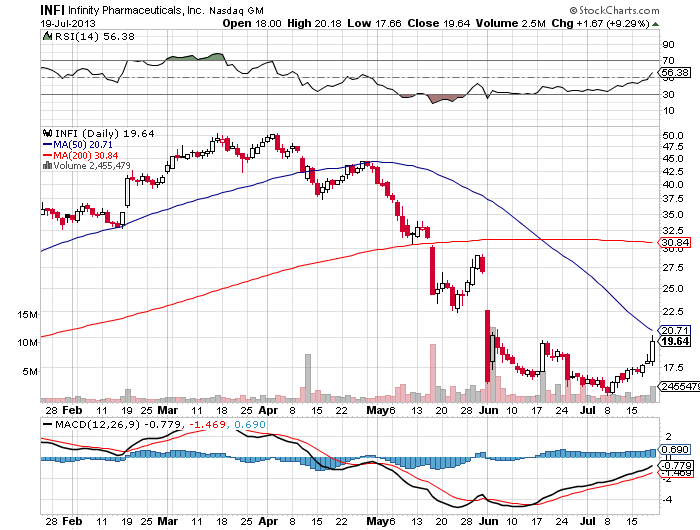Screen dimensions: 700x530
Task: Click the Apr label under the volume bars
Action: (x=268, y=410)
